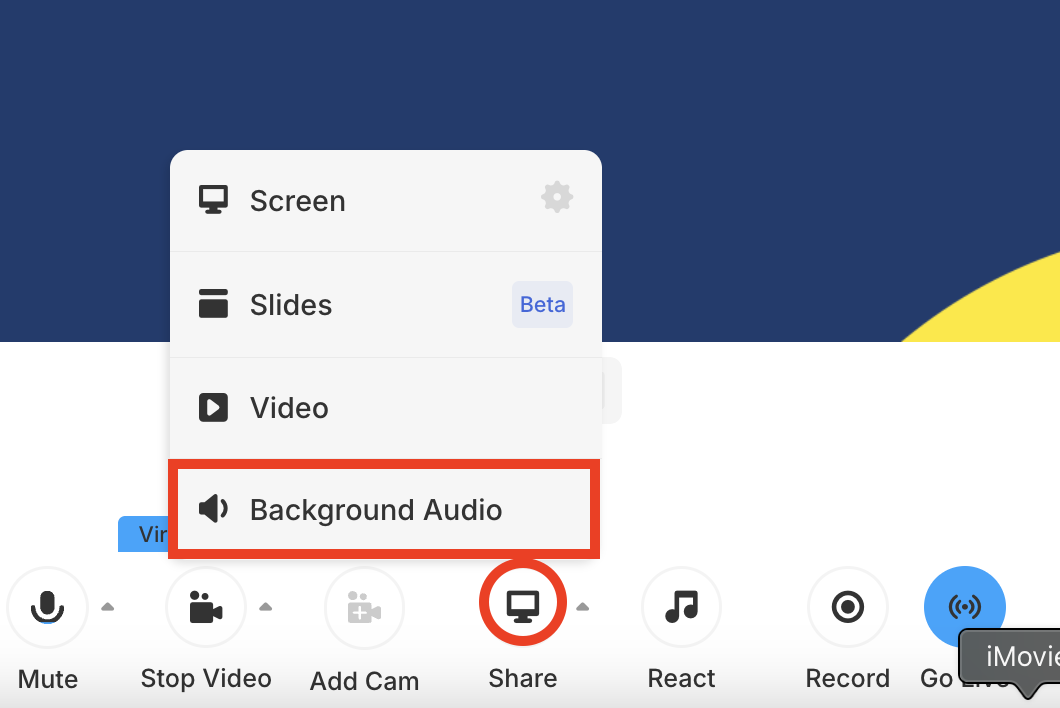The image size is (1060, 708).
Task: Expand the Share options arrow
Action: pos(581,606)
